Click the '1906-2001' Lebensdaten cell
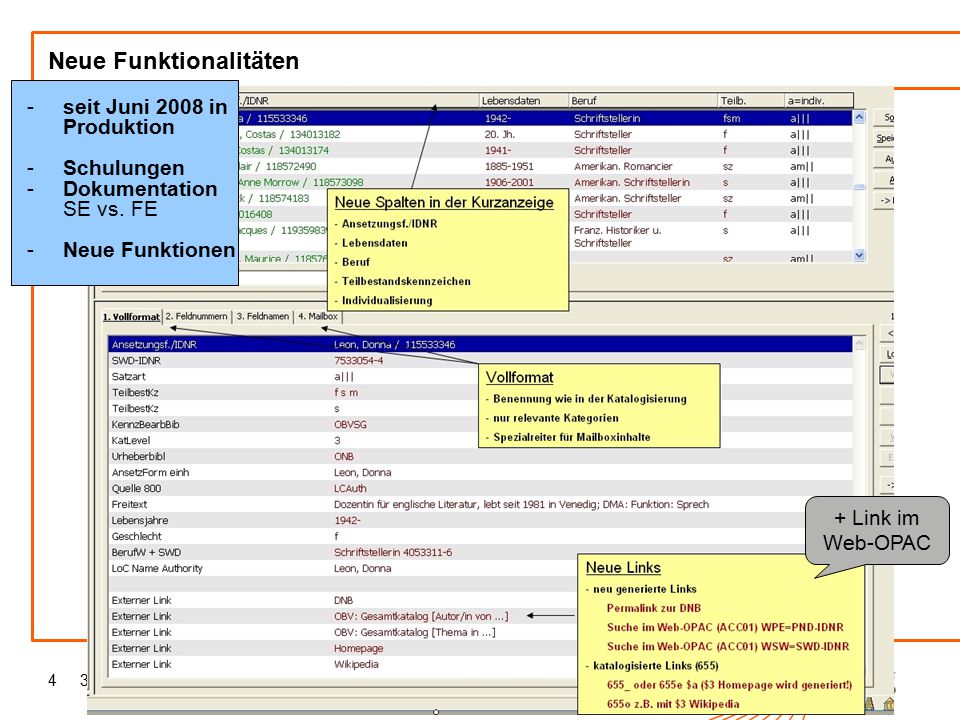960x720 pixels. pyautogui.click(x=509, y=182)
